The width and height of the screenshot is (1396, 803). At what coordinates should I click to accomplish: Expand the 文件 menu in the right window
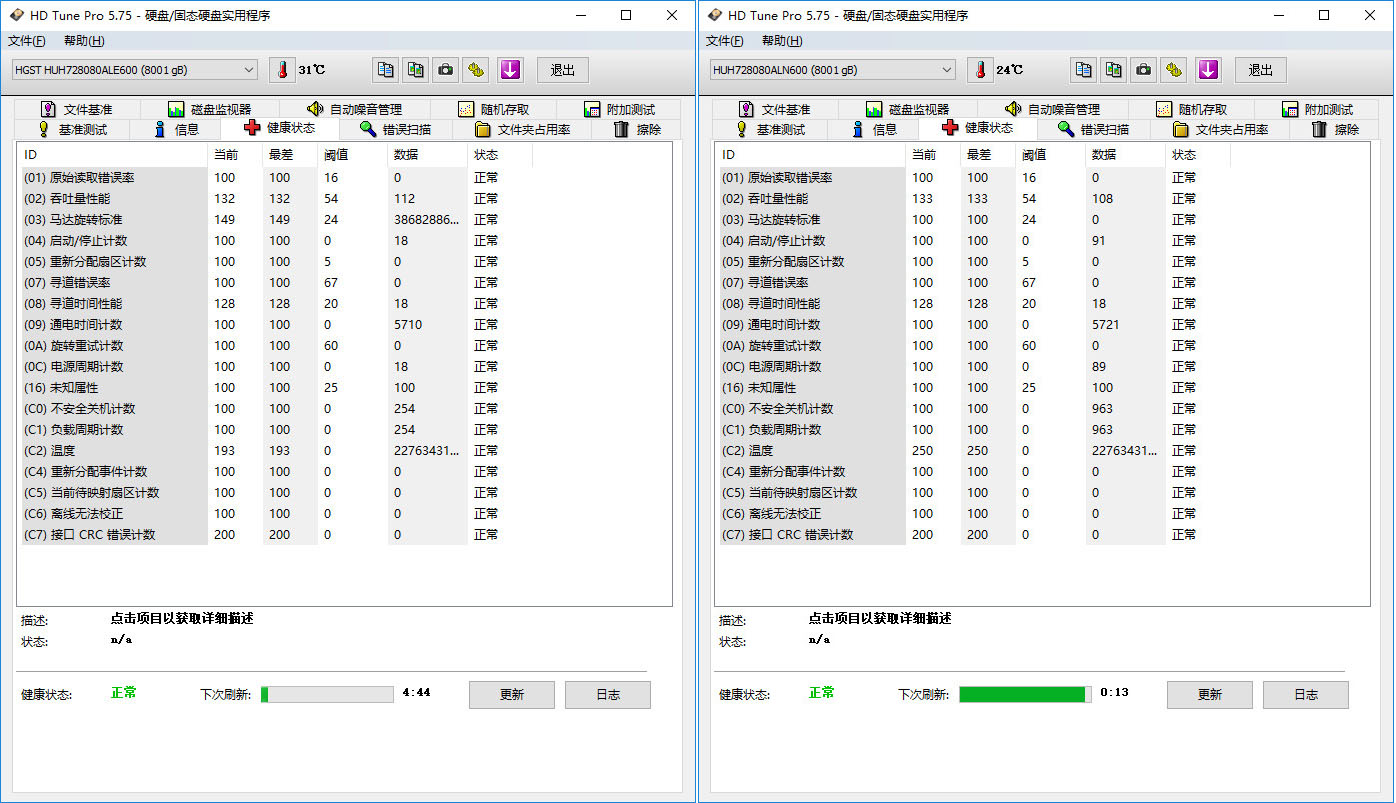724,41
